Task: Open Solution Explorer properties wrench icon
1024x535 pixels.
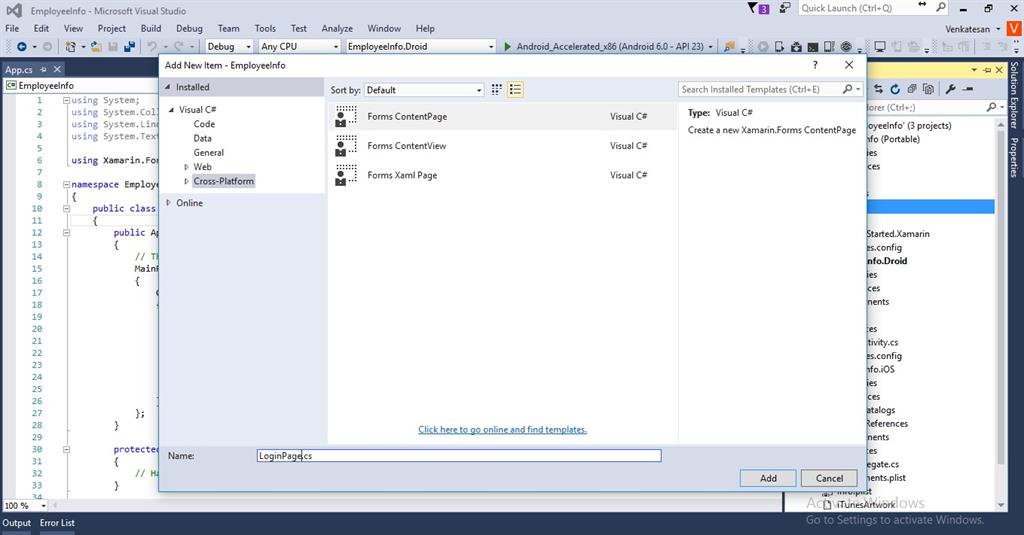Action: pyautogui.click(x=951, y=89)
